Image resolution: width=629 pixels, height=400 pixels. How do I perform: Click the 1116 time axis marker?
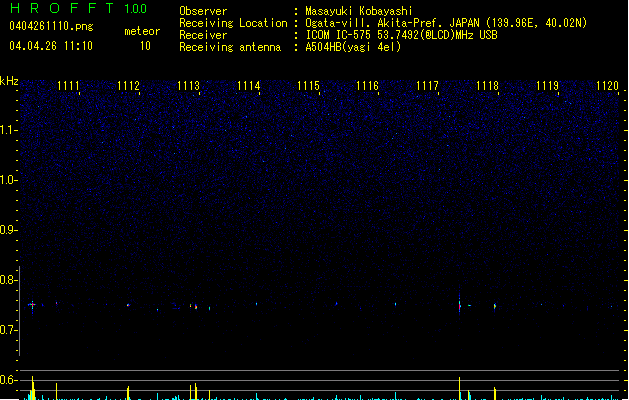tap(367, 86)
